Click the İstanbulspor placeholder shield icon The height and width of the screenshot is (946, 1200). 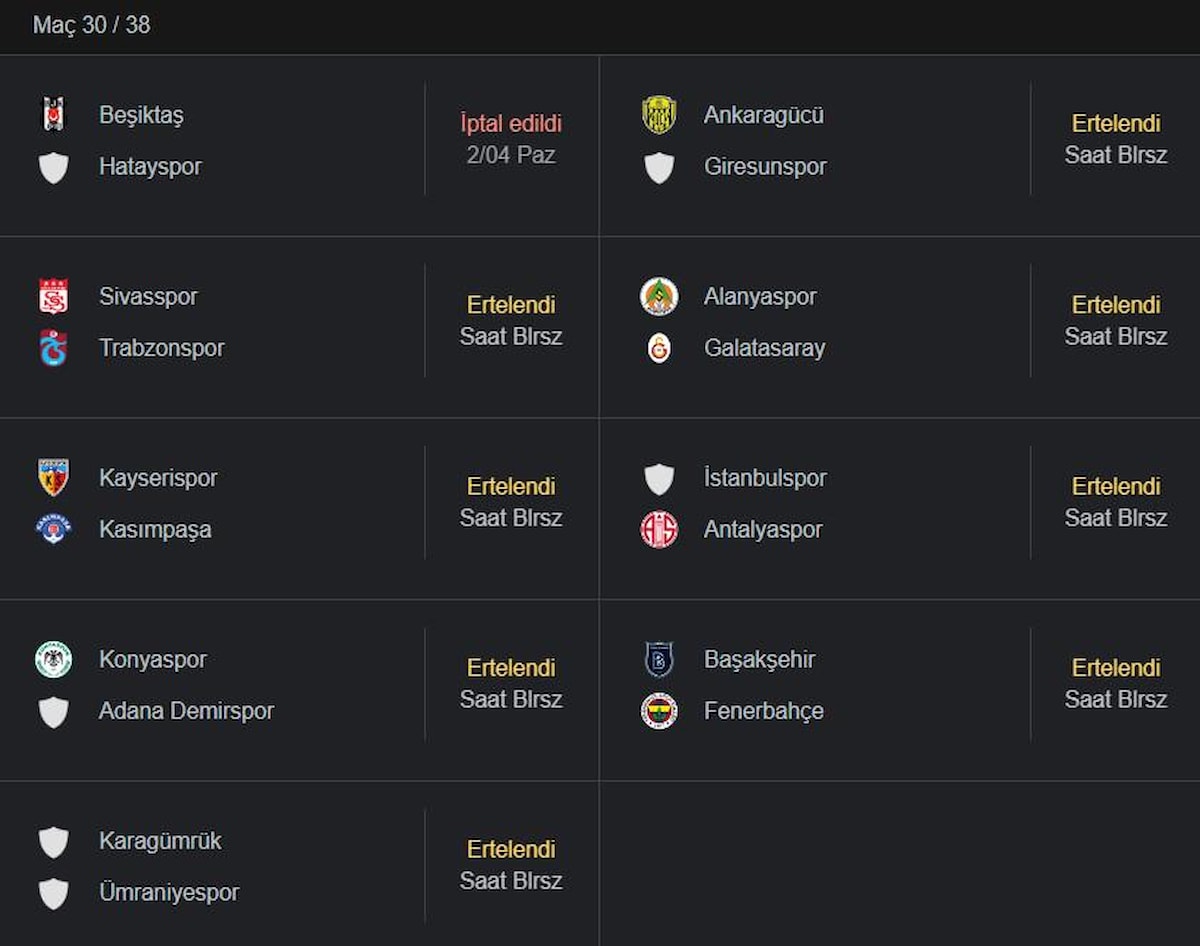click(x=659, y=479)
